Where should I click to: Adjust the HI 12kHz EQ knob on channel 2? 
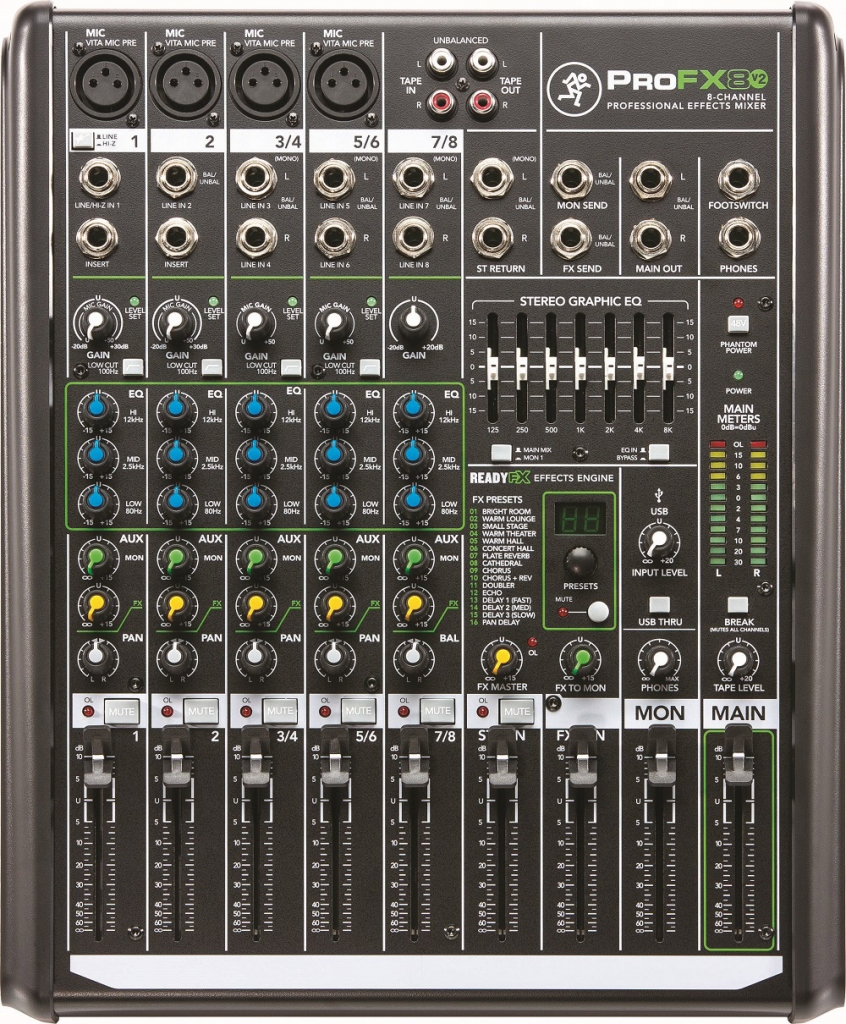176,410
